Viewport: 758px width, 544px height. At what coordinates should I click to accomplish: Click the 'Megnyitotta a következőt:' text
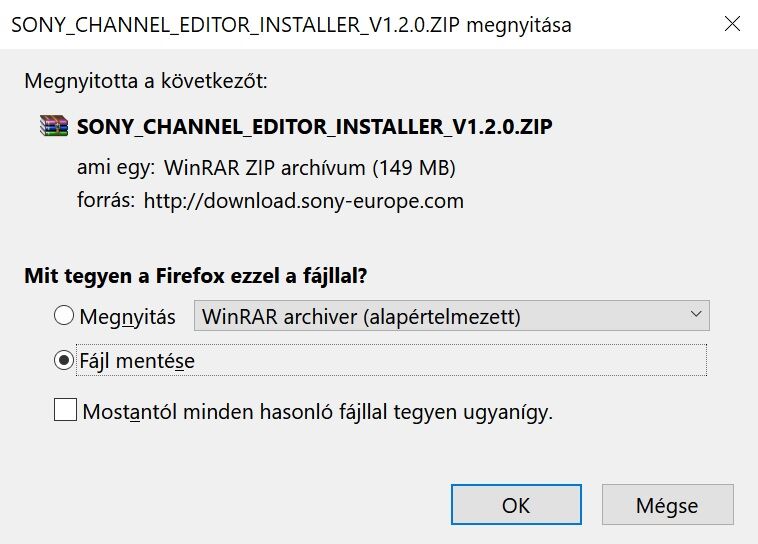pyautogui.click(x=146, y=79)
